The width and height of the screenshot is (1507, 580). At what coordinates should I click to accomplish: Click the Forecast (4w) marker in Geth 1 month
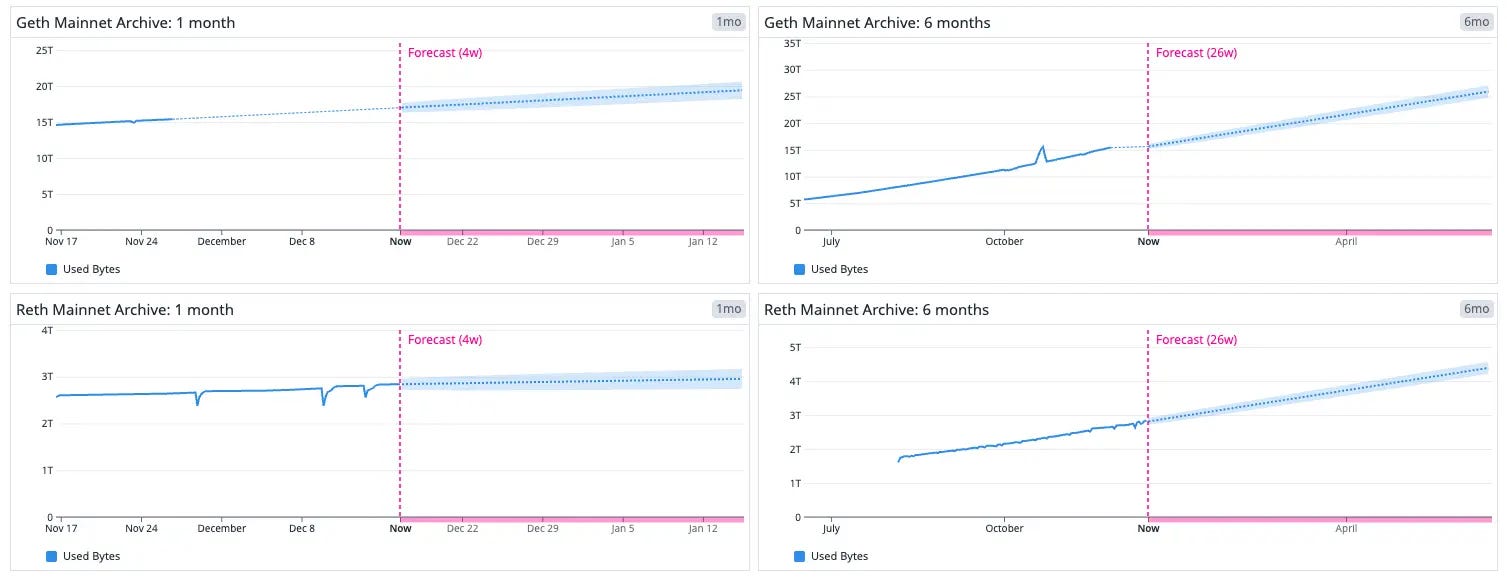pyautogui.click(x=445, y=53)
